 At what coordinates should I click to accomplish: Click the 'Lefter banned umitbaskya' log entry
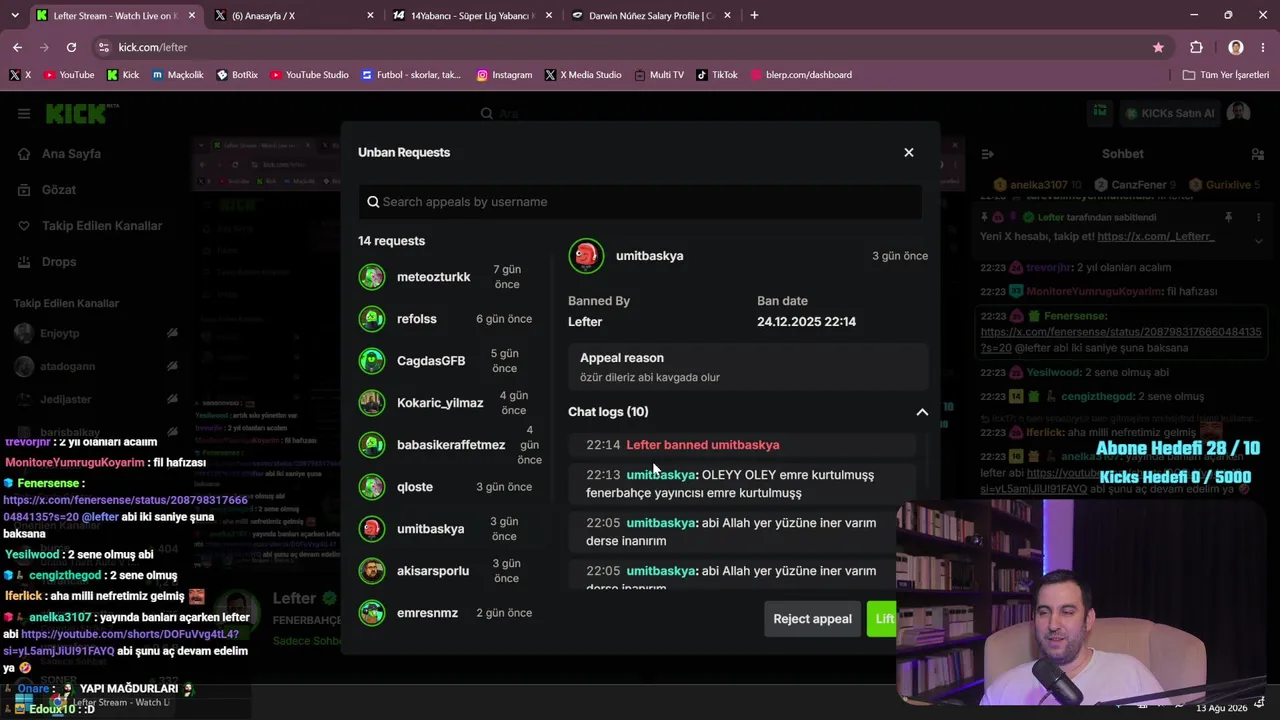702,445
